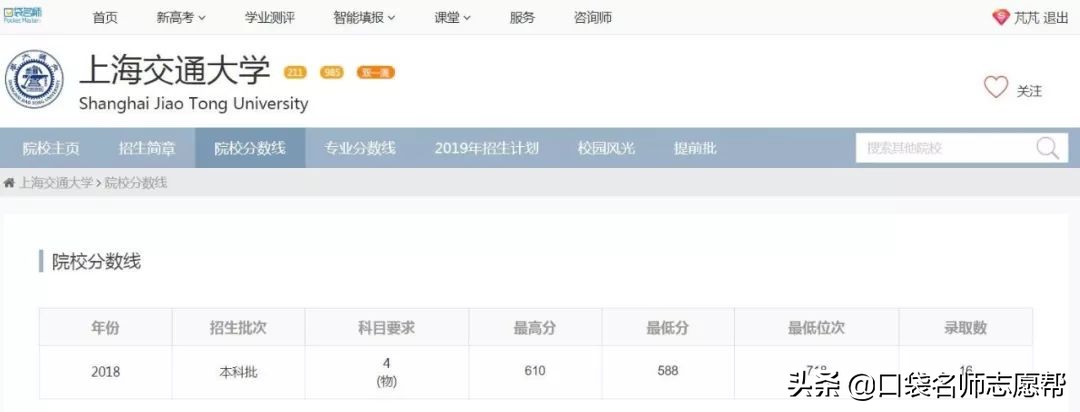1080x412 pixels.
Task: Open the 咨询师 menu item
Action: point(592,19)
